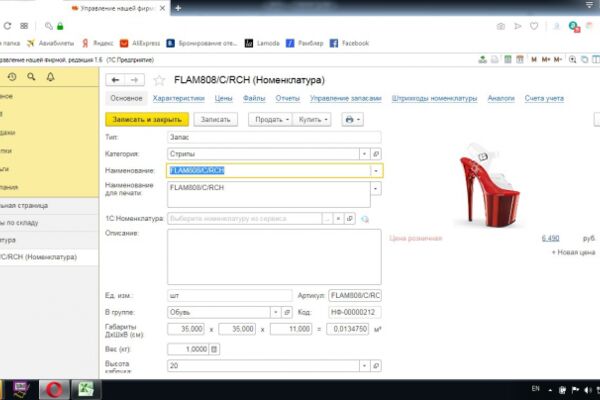The height and width of the screenshot is (400, 600).
Task: Open Excel from the taskbar
Action: 86,390
